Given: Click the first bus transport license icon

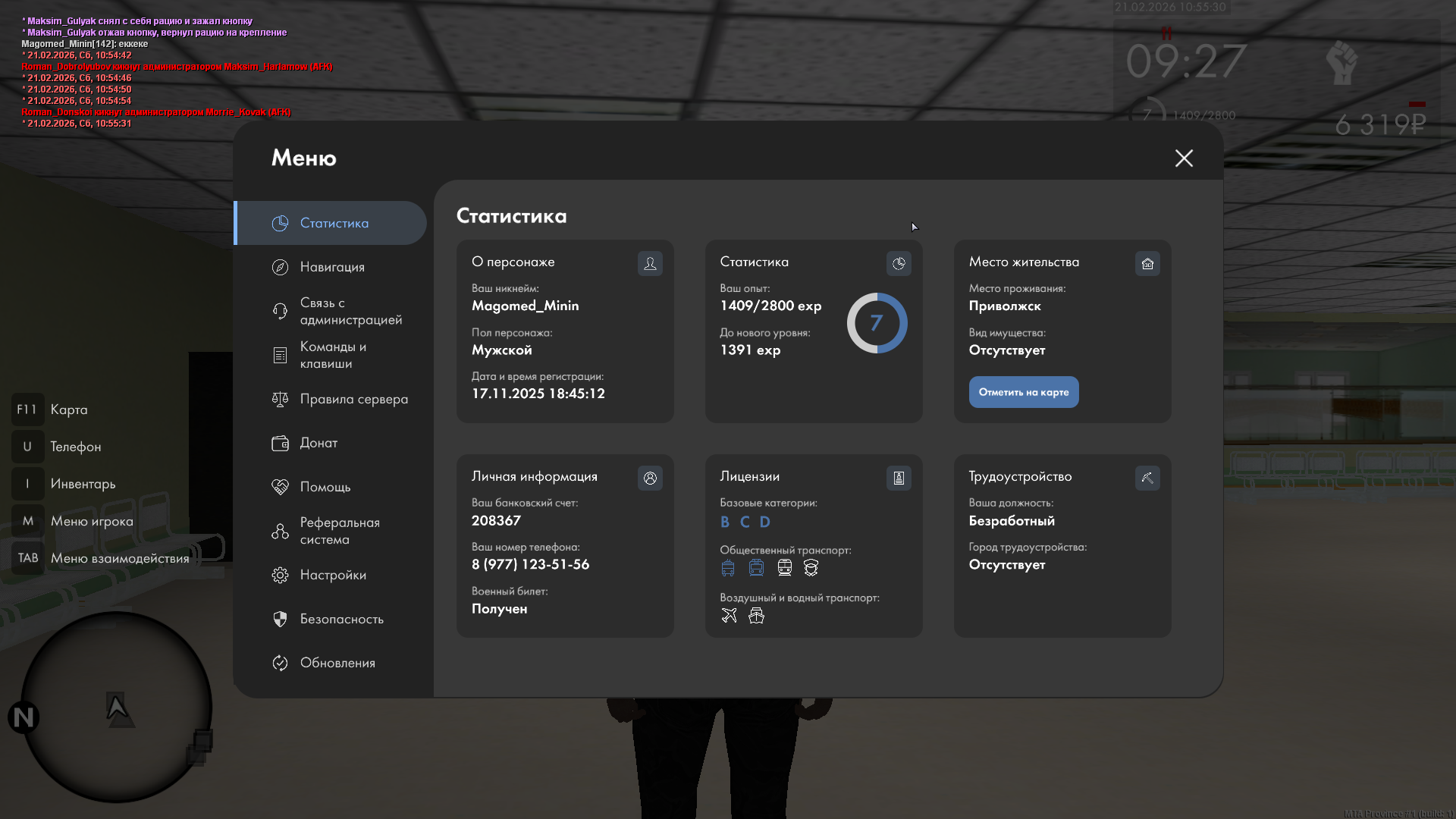Looking at the screenshot, I should 728,568.
